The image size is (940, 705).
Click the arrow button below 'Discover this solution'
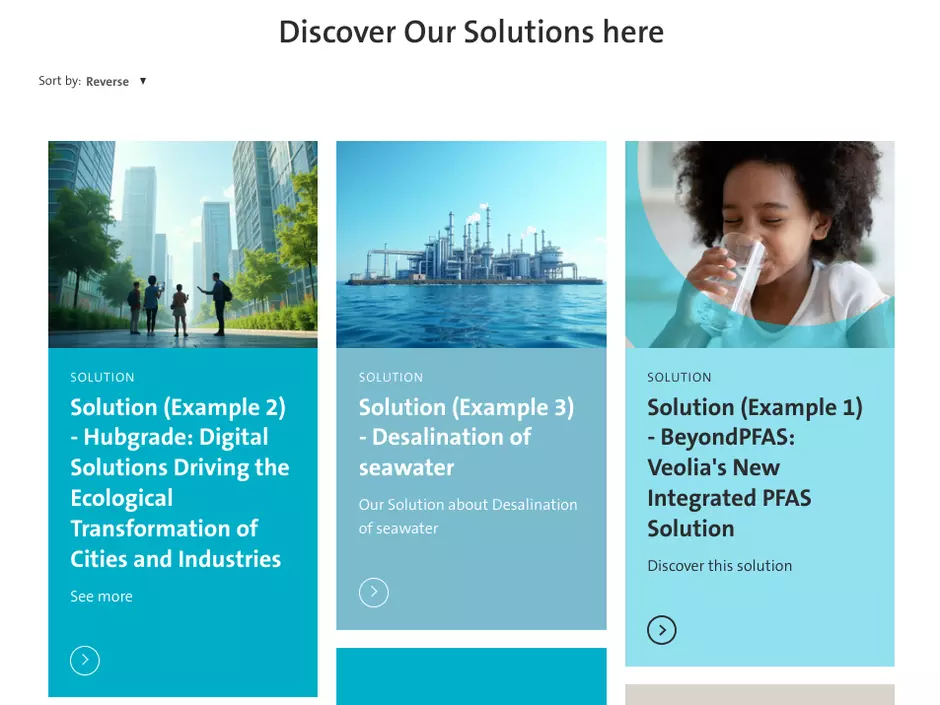[662, 630]
